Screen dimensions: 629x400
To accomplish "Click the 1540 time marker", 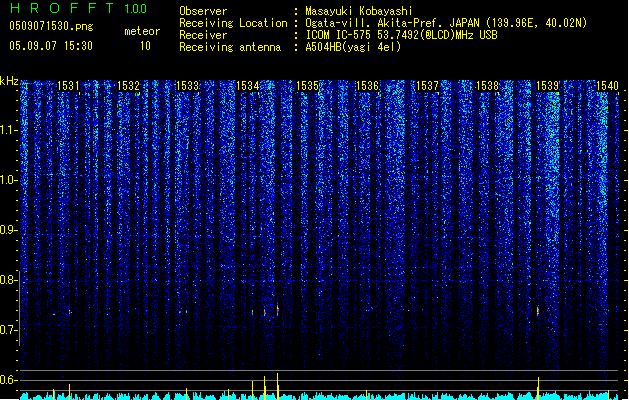I will (x=607, y=85).
